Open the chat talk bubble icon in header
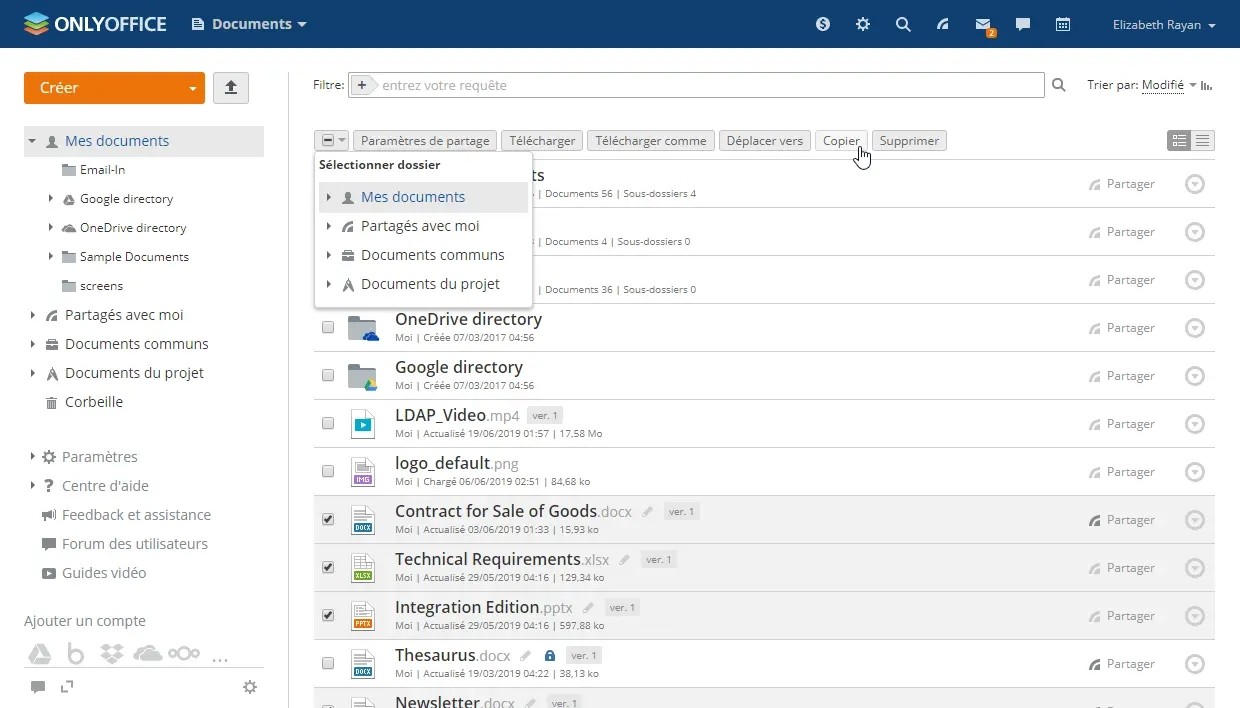1240x708 pixels. (1023, 25)
